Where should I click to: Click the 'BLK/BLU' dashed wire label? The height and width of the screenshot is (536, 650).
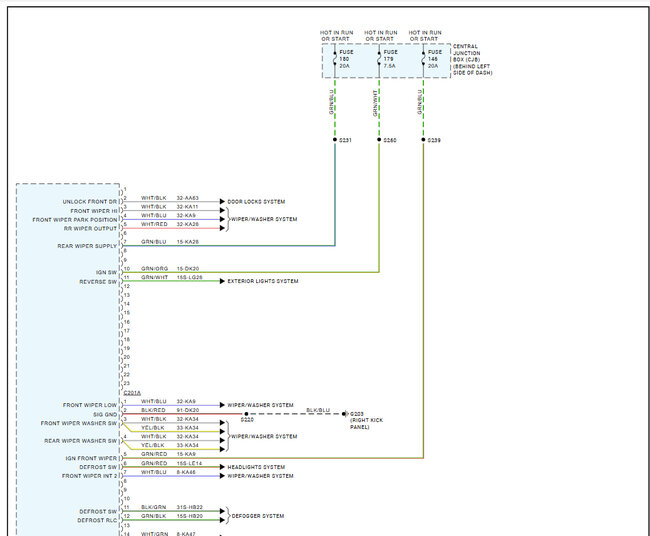[318, 410]
